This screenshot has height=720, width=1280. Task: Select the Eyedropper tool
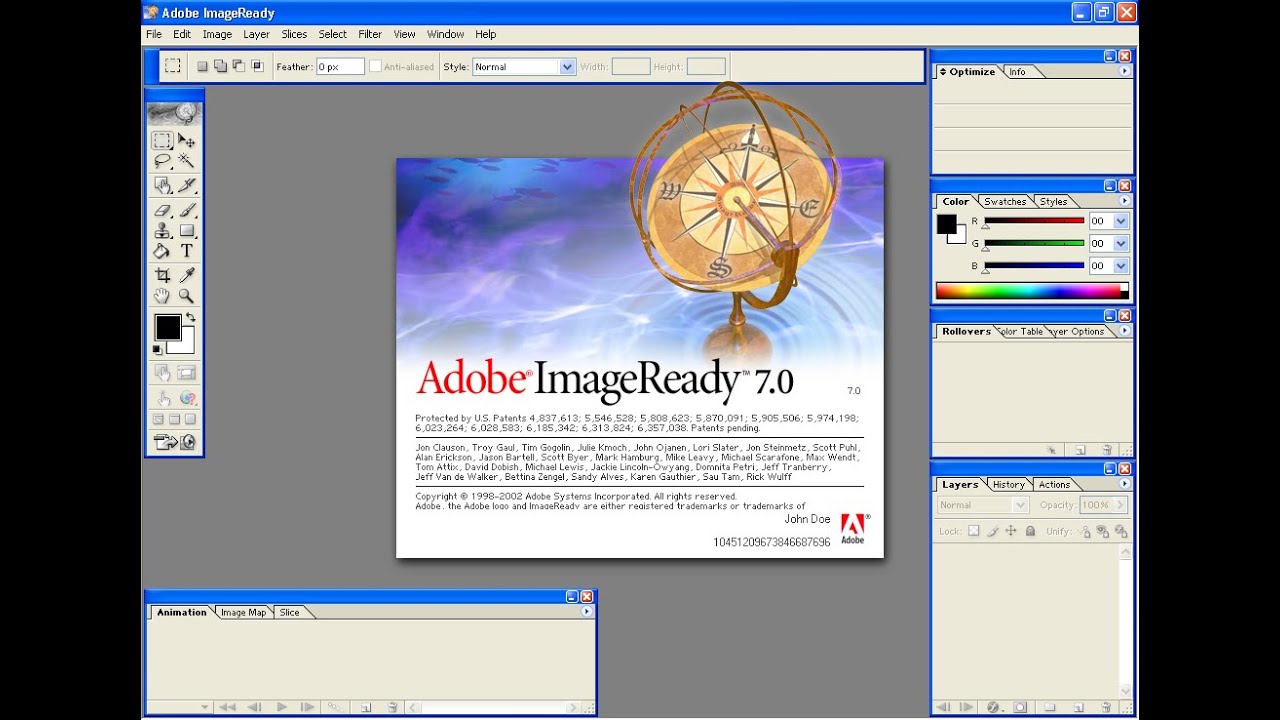[187, 275]
